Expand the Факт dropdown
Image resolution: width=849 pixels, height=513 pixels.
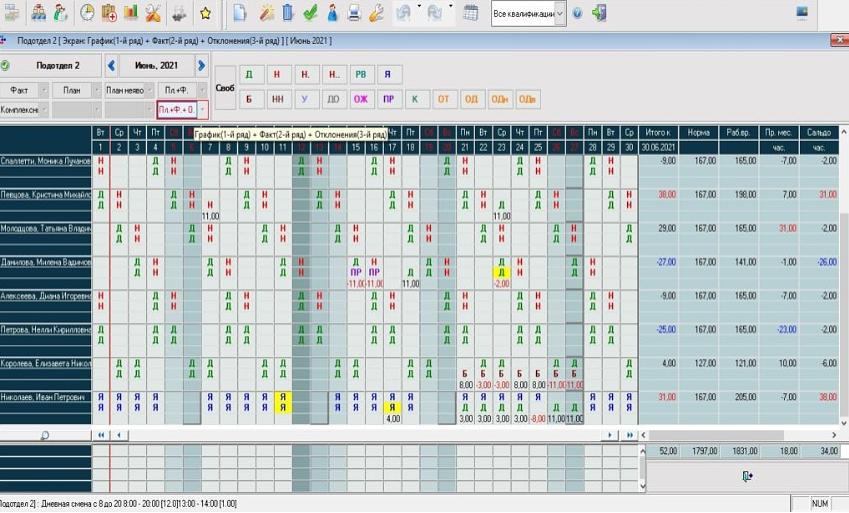pos(44,90)
